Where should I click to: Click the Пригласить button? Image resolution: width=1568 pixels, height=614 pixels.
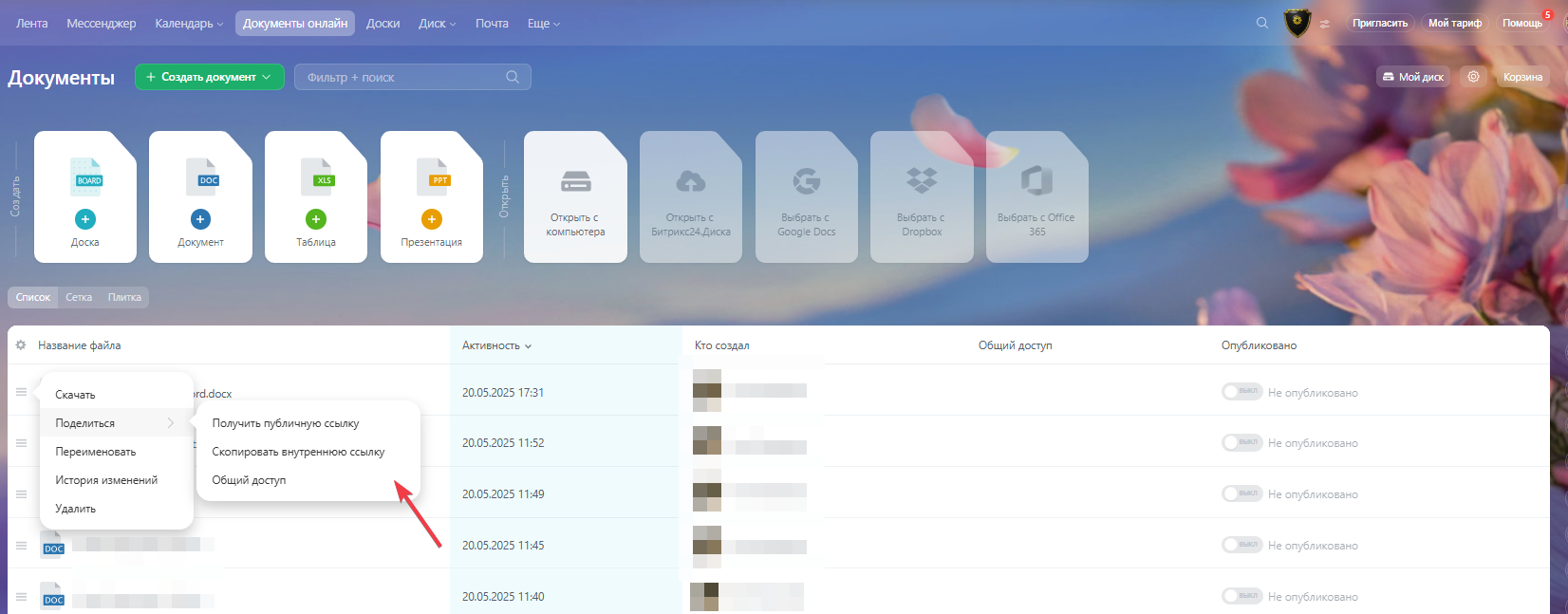coord(1379,23)
